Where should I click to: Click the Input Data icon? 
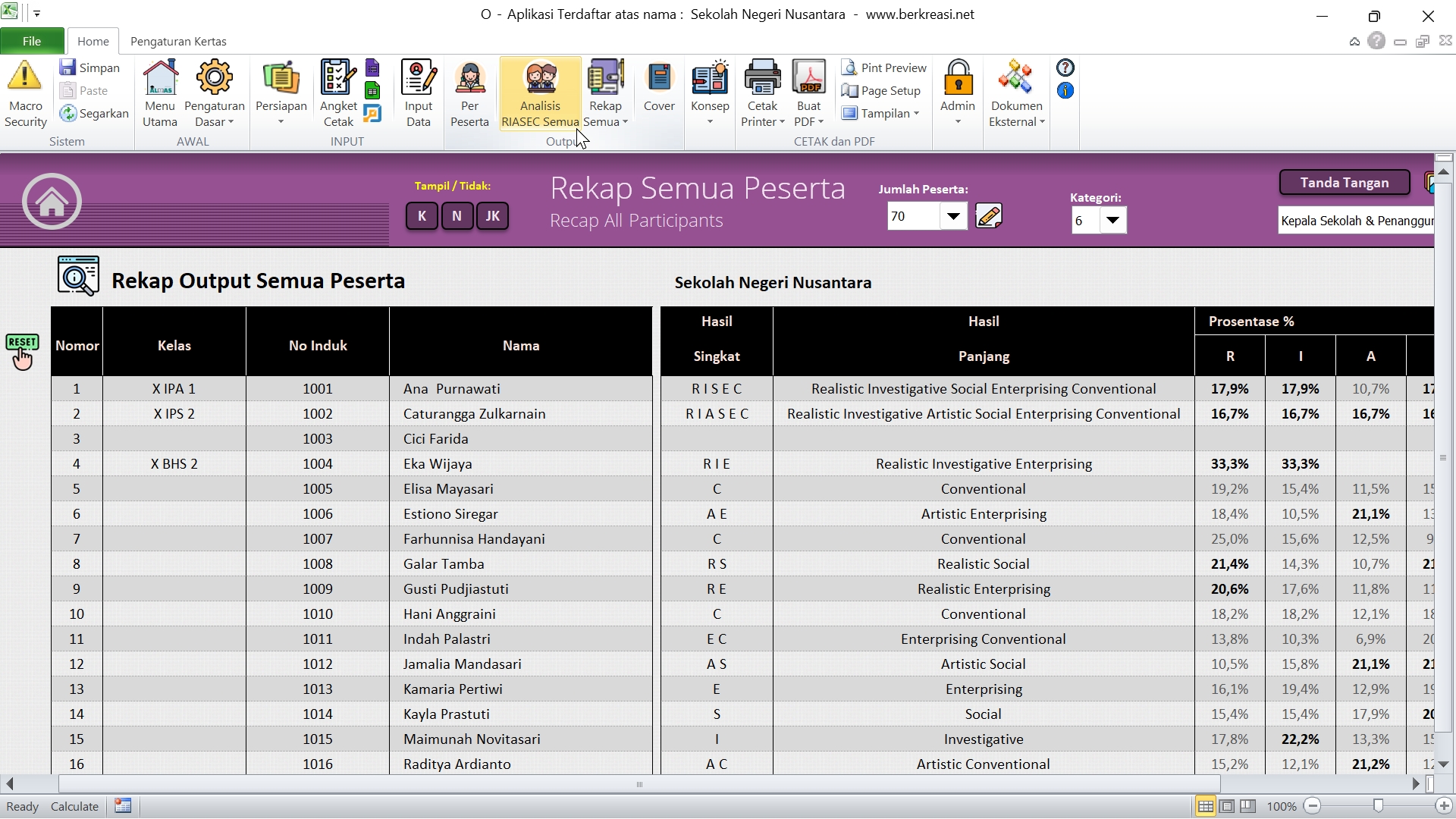point(418,78)
